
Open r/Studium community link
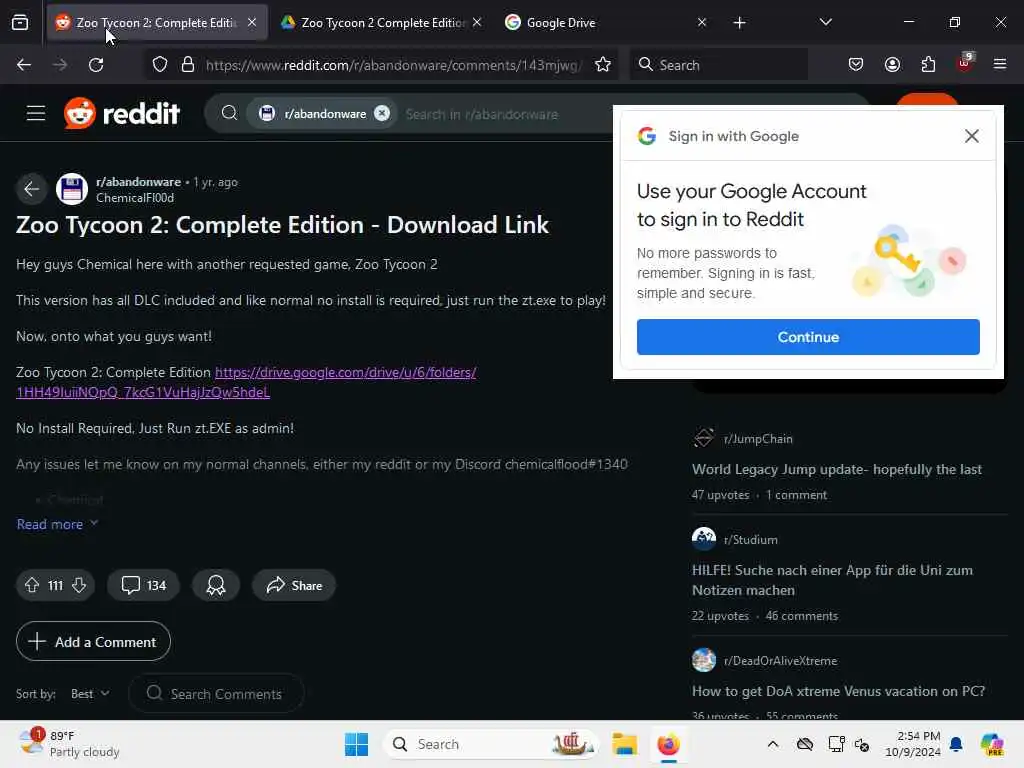point(750,539)
